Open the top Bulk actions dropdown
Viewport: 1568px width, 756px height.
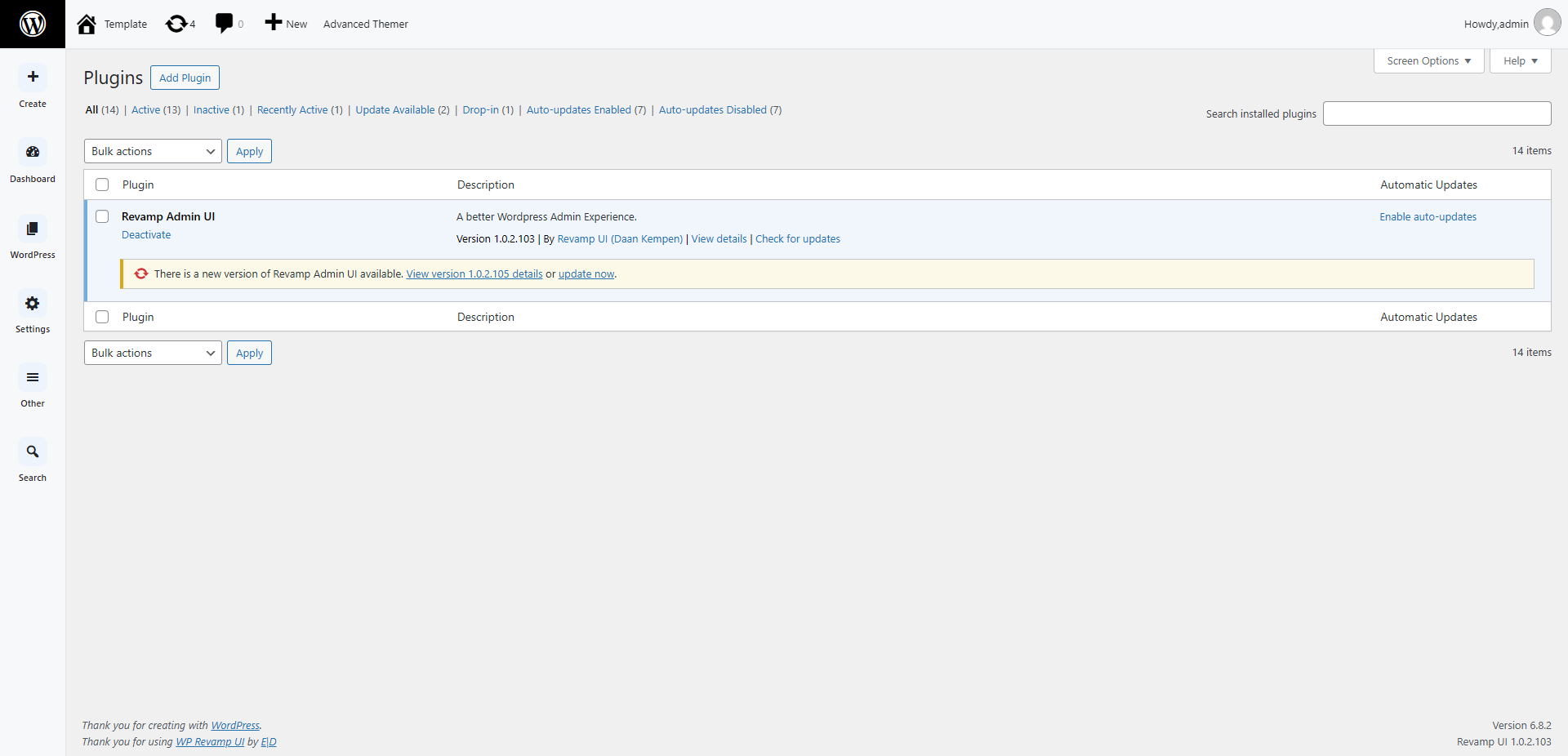pos(153,151)
